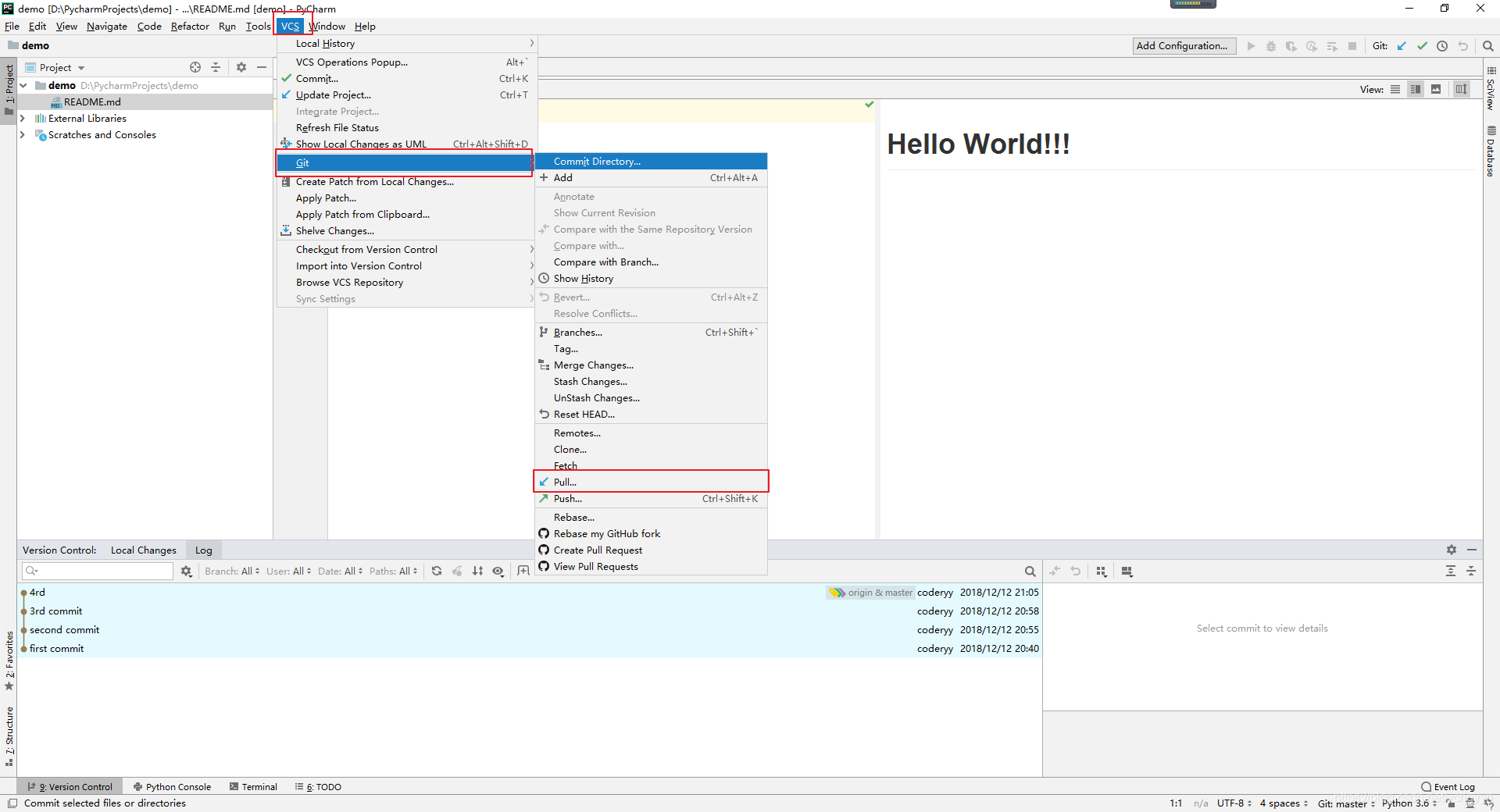Click the IntelliSort arrows icon in the log toolbar
This screenshot has height=812, width=1500.
pos(477,572)
